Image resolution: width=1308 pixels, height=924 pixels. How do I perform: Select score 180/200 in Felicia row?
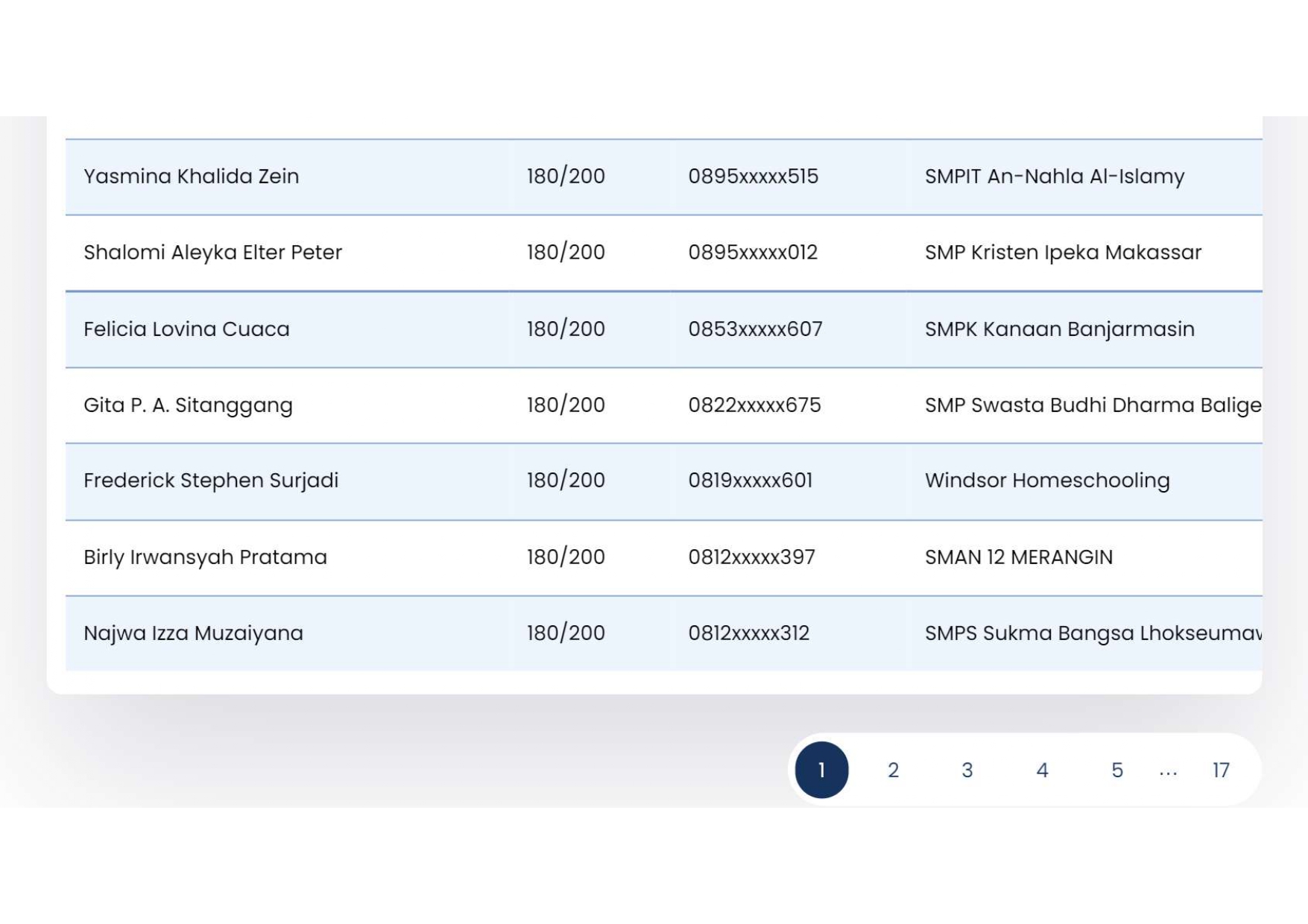pyautogui.click(x=566, y=329)
